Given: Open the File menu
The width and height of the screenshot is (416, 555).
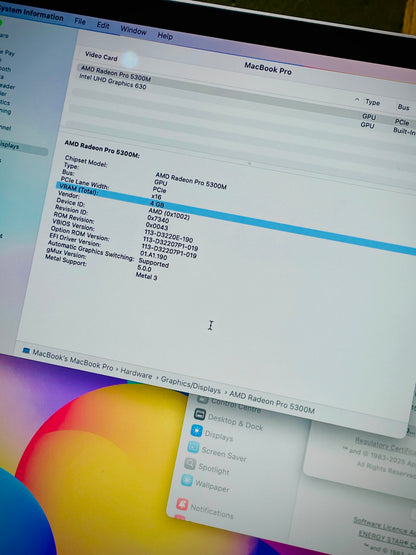Looking at the screenshot, I should 80,21.
